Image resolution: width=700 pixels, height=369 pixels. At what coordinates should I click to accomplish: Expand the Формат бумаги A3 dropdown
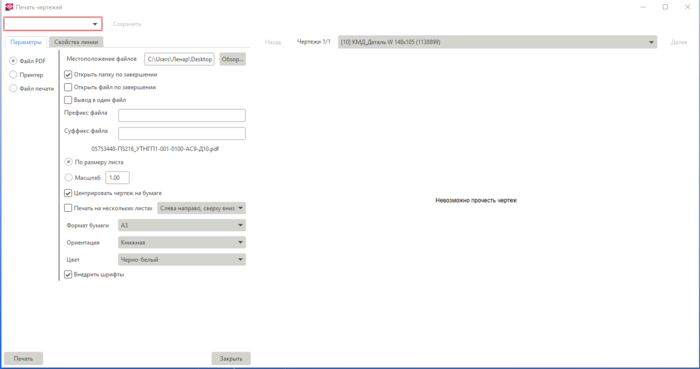point(182,225)
